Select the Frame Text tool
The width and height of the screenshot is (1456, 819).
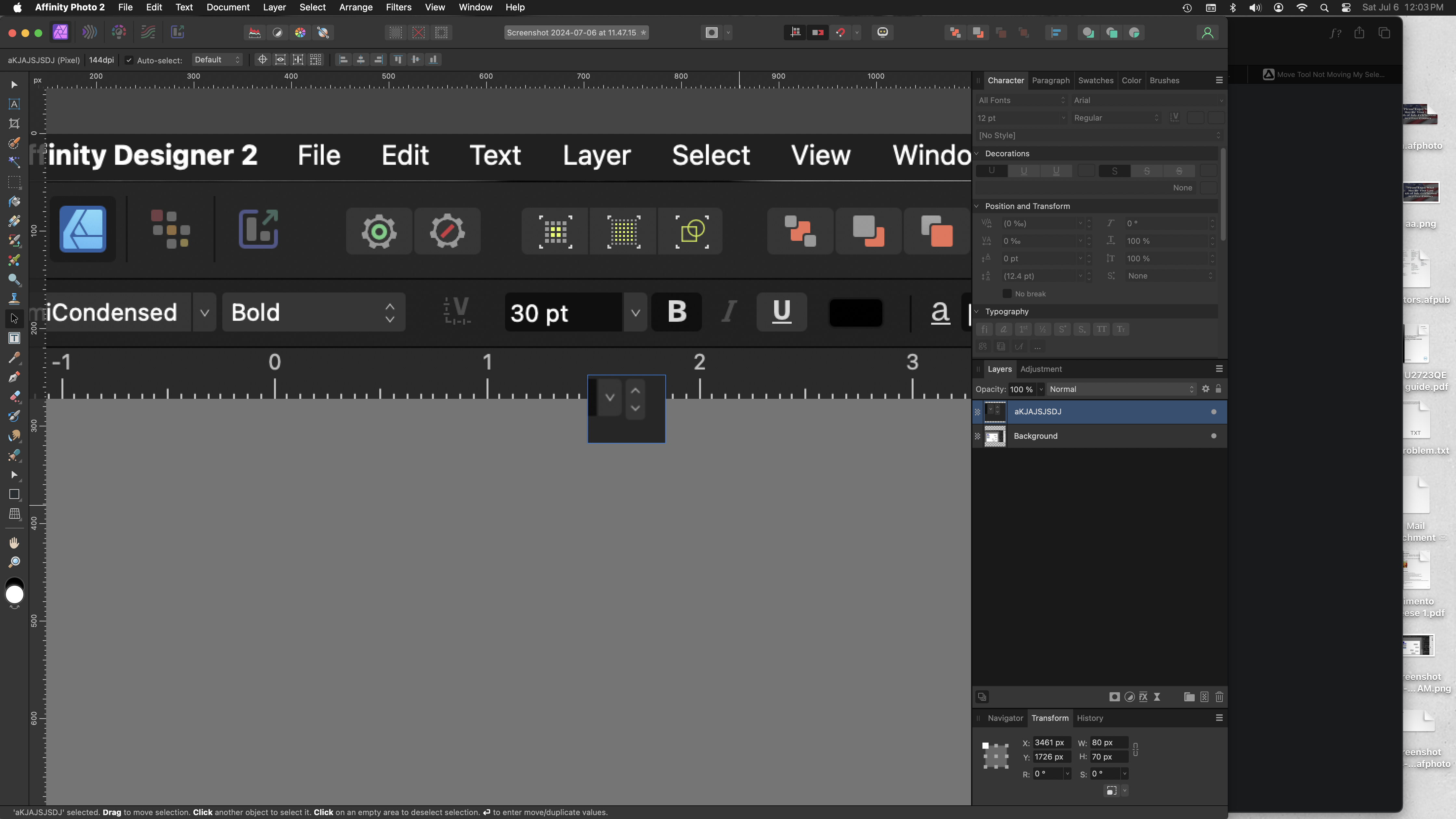(x=14, y=338)
